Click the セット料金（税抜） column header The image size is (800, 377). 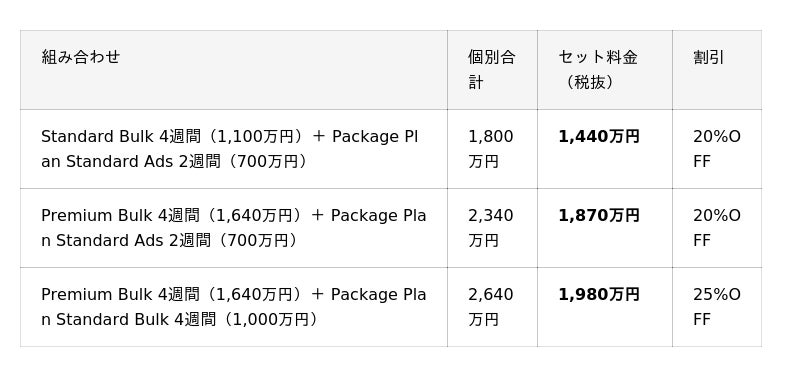pyautogui.click(x=605, y=70)
